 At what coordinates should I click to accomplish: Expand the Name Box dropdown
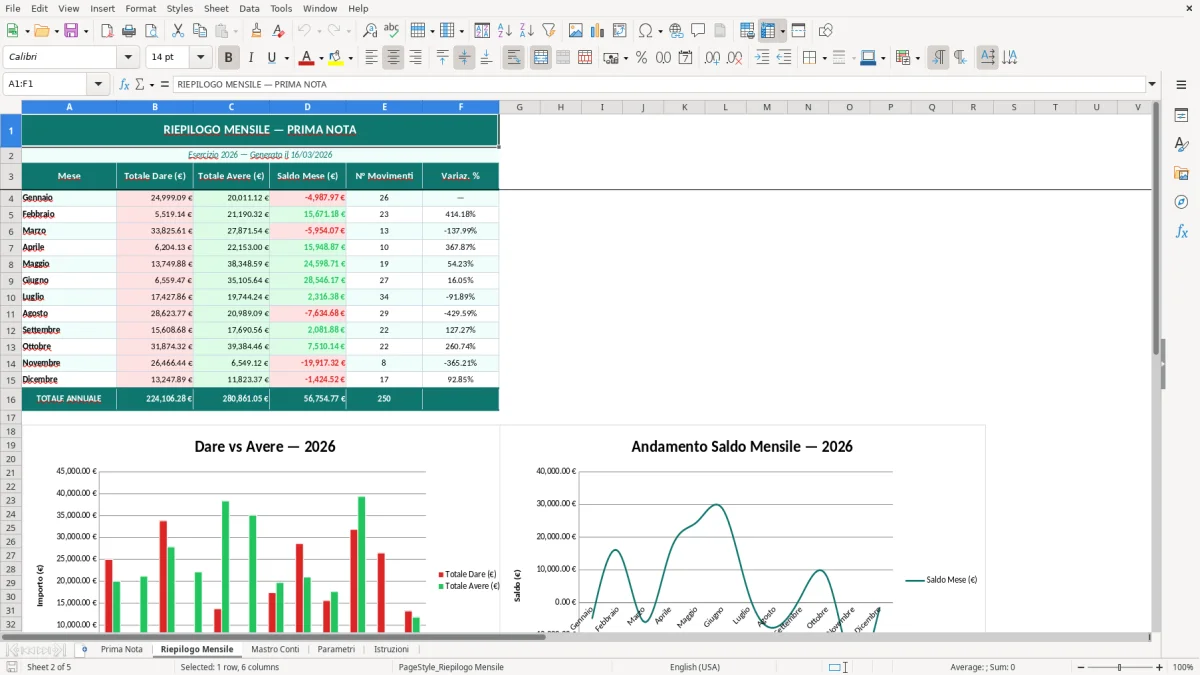99,84
